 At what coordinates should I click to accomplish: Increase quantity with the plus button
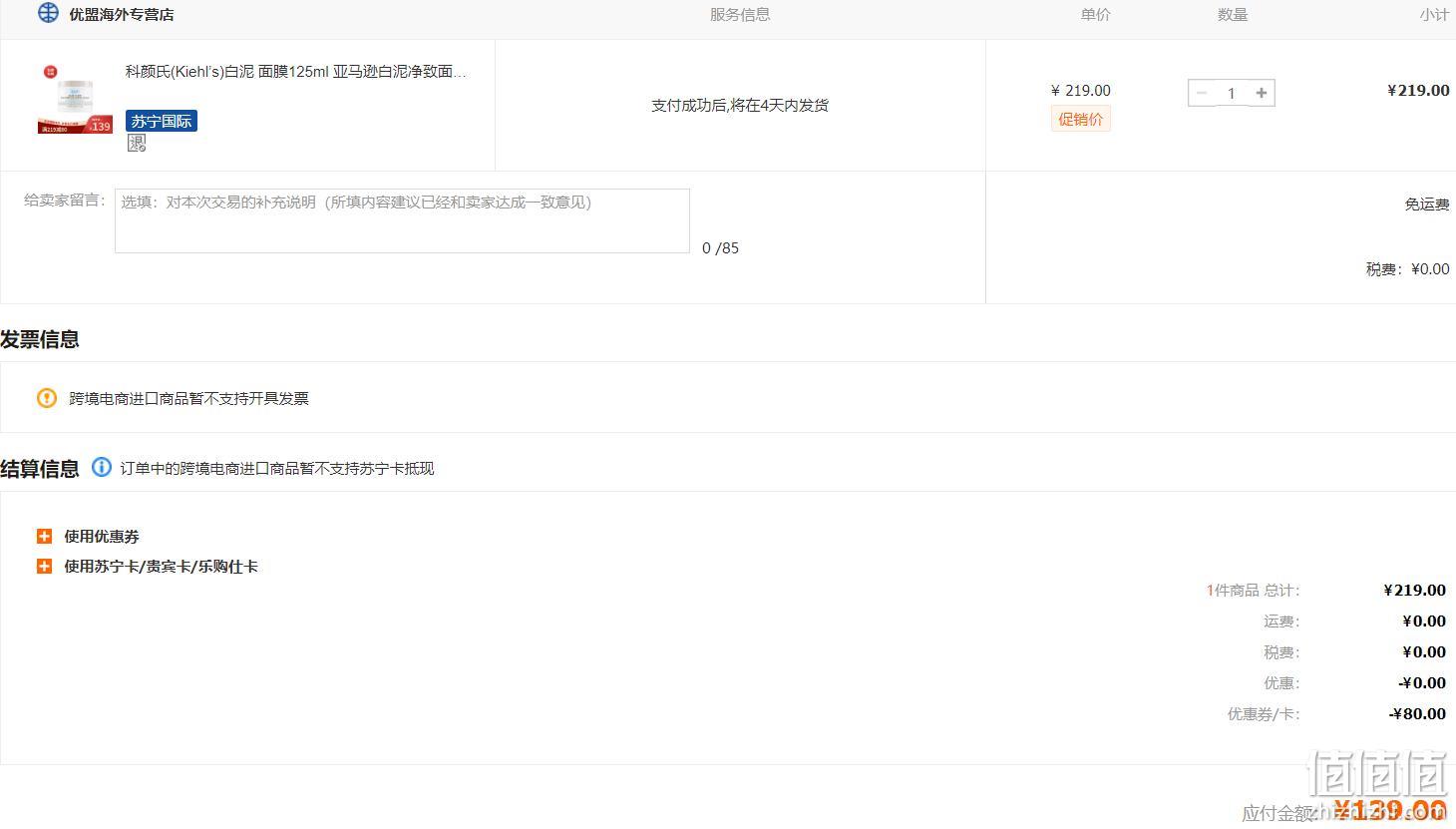pos(1262,93)
